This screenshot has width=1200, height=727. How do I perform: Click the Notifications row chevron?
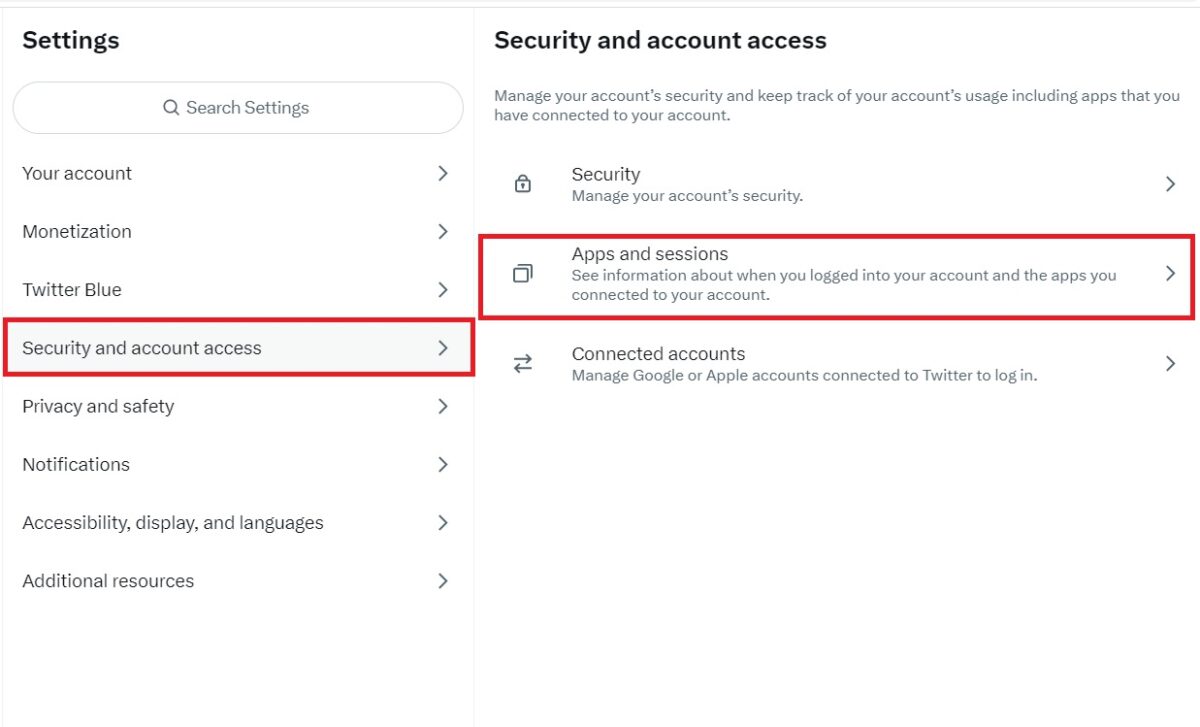[x=443, y=464]
